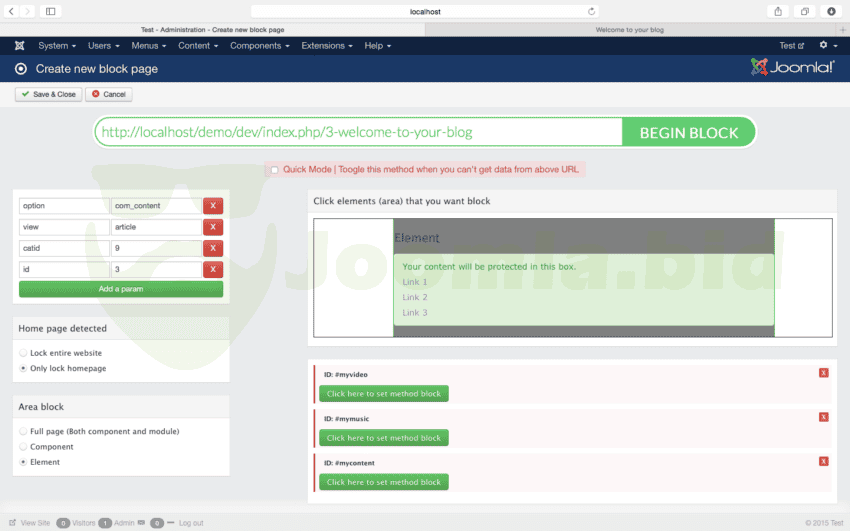The width and height of the screenshot is (850, 531).
Task: Open the settings gear menu
Action: pyautogui.click(x=826, y=46)
